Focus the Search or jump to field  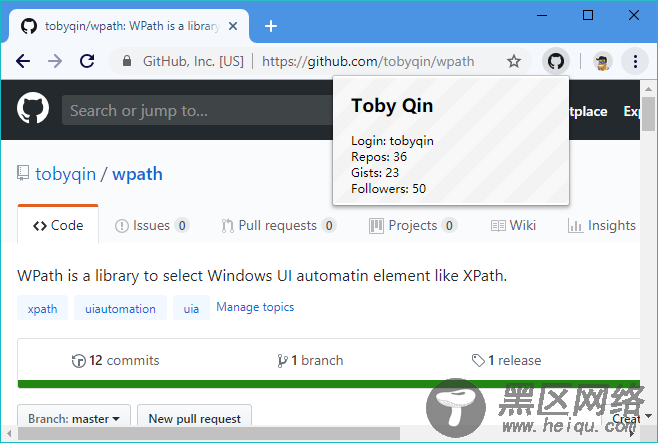click(x=197, y=110)
